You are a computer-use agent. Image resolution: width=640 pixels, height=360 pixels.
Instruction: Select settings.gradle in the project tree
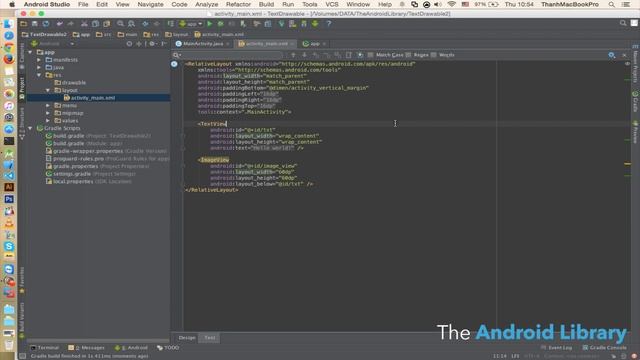[x=72, y=174]
